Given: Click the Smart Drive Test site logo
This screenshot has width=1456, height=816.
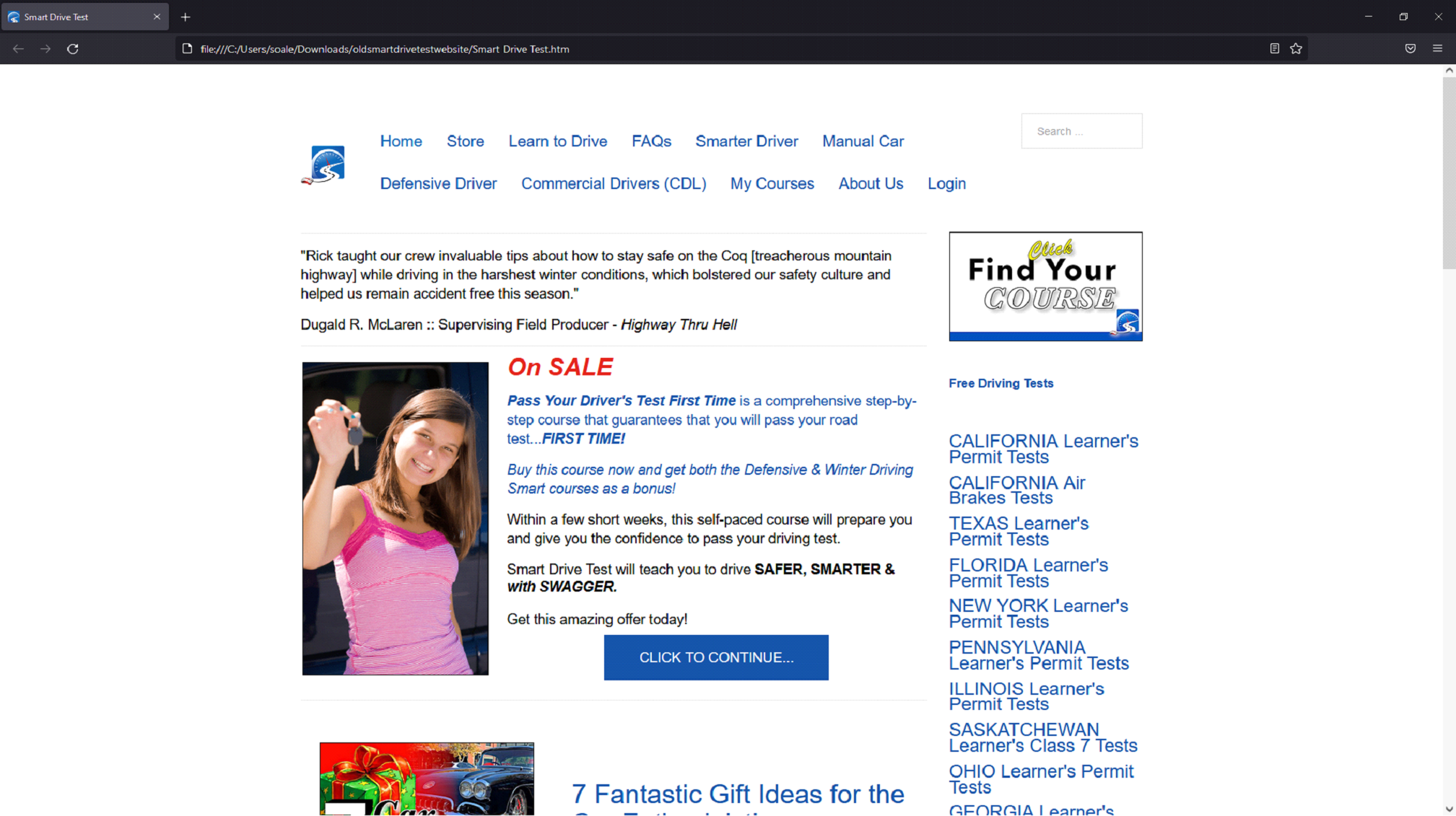Looking at the screenshot, I should point(323,164).
